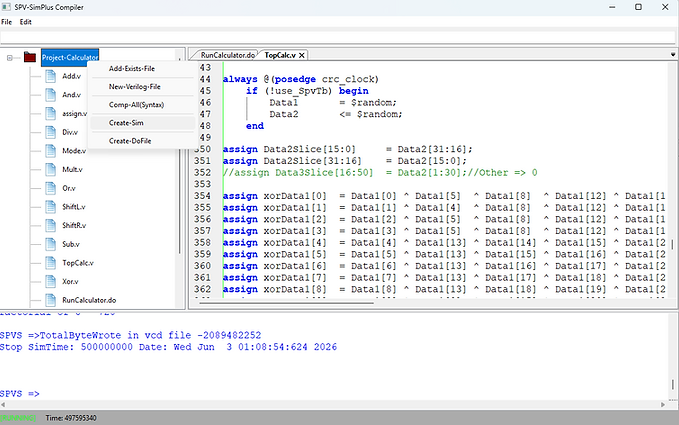Open the editor tab list dropdown arrow
Viewport: 679px width, 425px height.
[x=673, y=55]
